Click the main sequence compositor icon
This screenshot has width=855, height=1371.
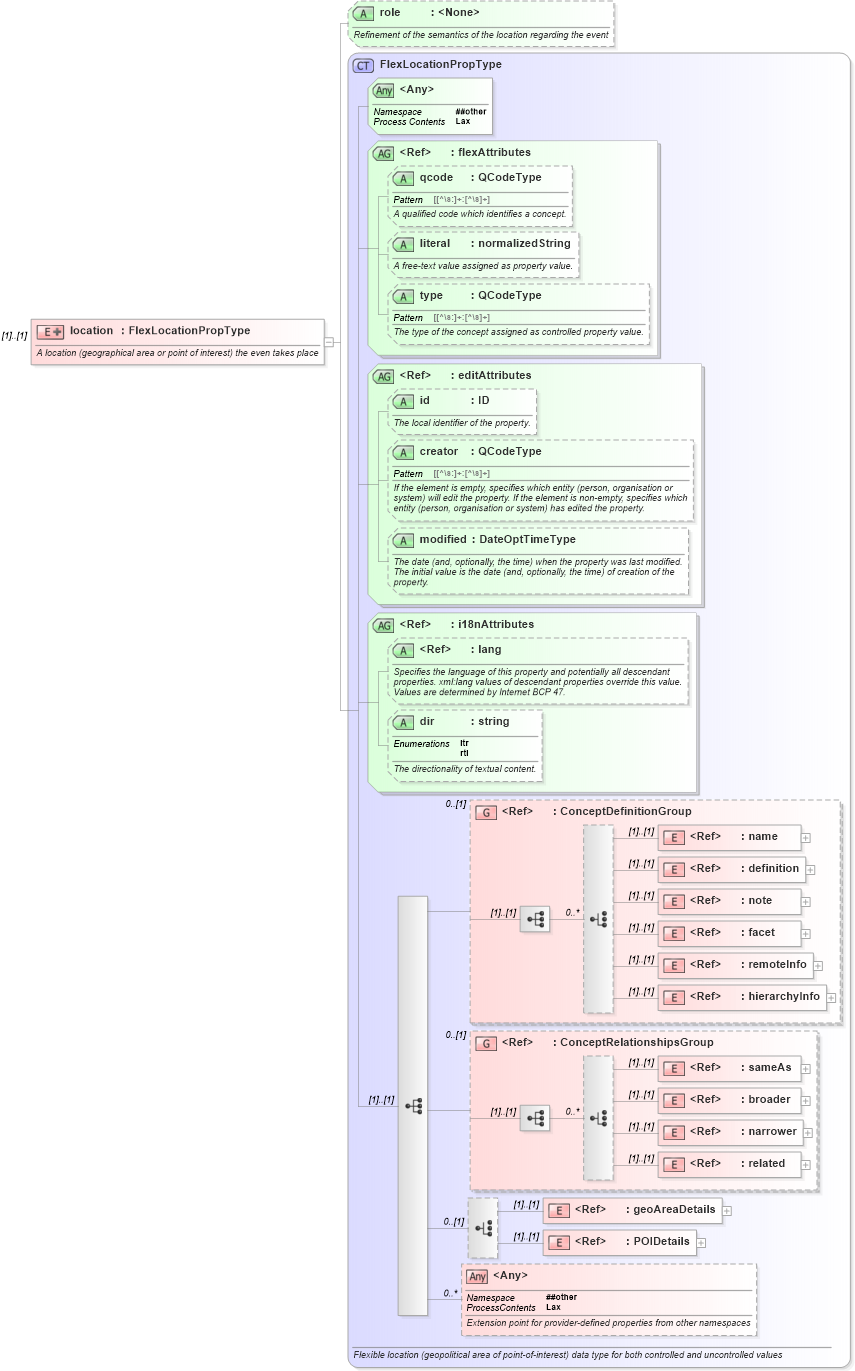pos(413,1106)
